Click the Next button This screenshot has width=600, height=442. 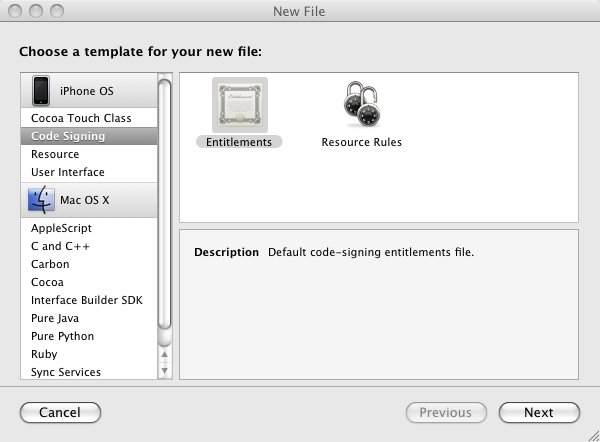(538, 412)
